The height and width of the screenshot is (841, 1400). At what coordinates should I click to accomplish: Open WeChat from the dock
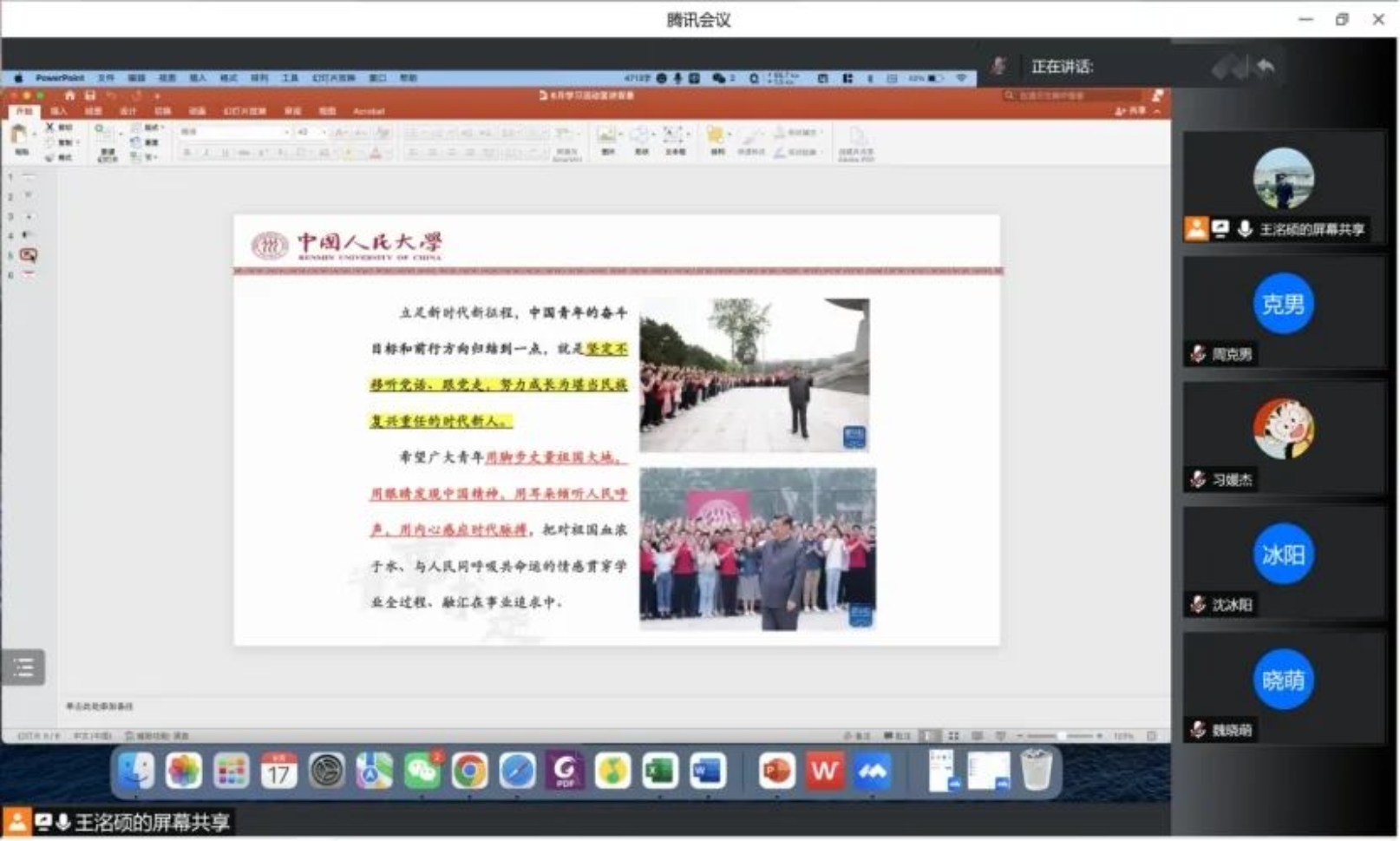[x=422, y=771]
